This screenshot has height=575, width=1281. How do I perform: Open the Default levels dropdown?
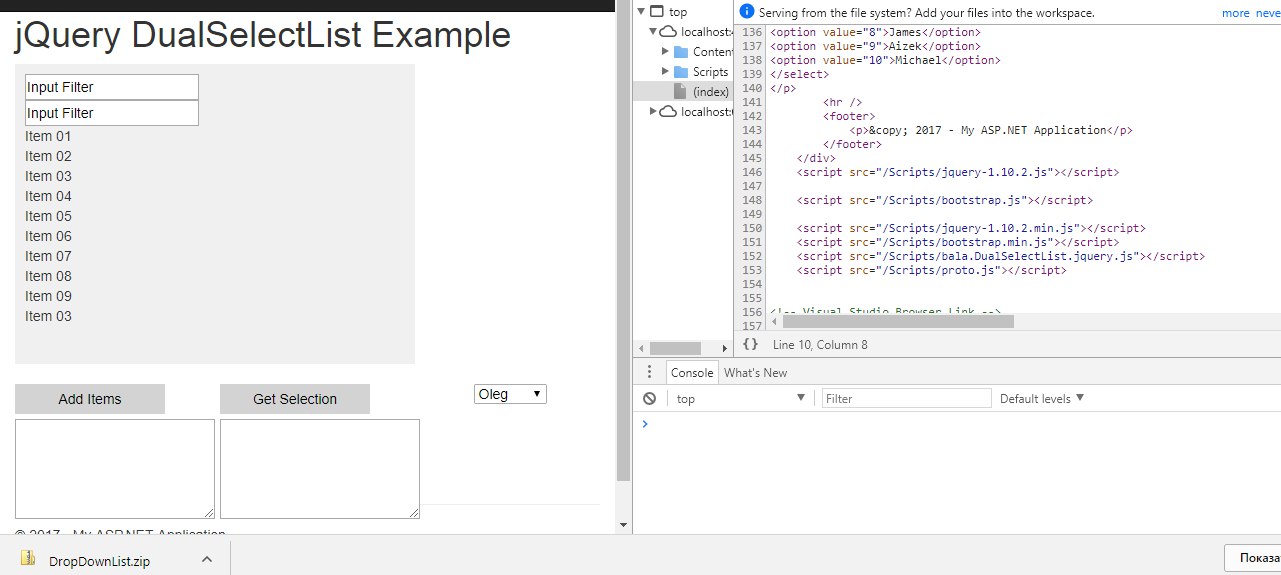coord(1042,398)
